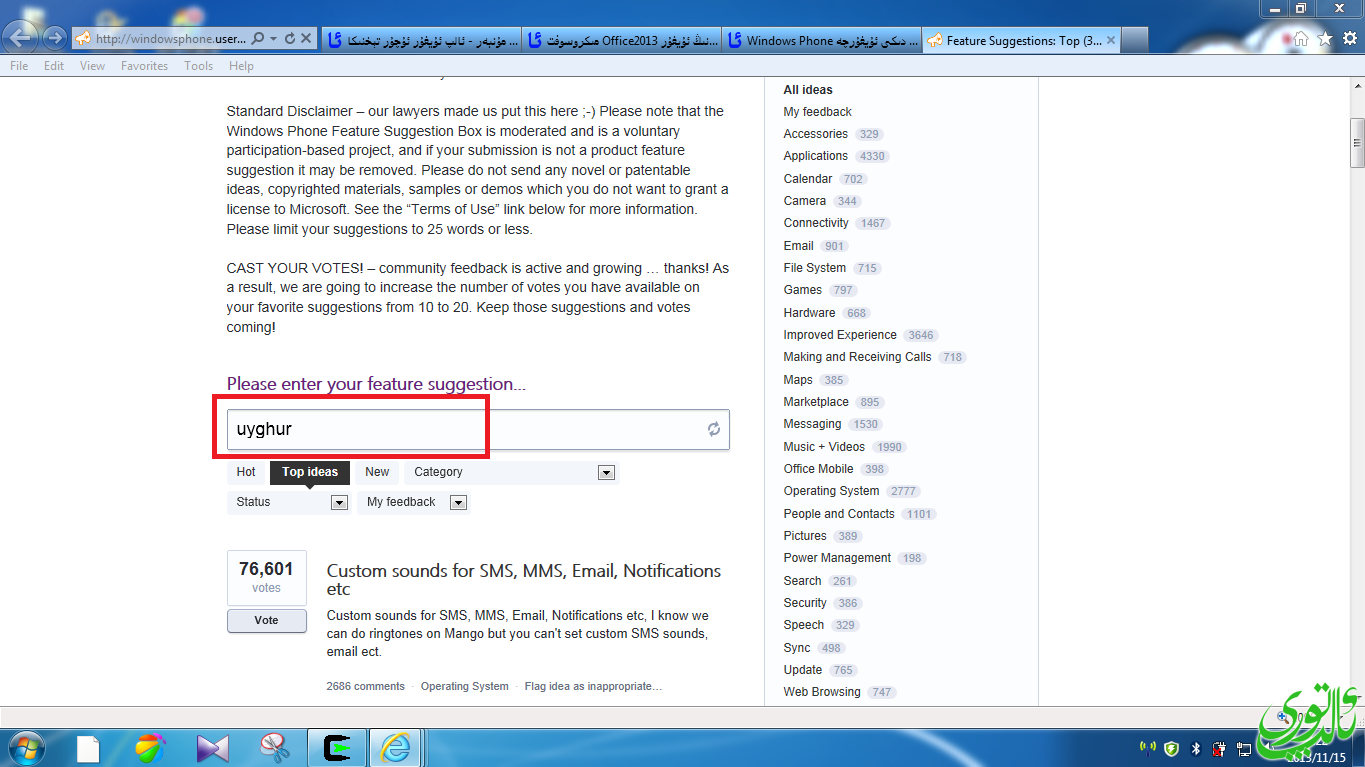Open the File System category
The height and width of the screenshot is (767, 1365).
click(x=814, y=268)
